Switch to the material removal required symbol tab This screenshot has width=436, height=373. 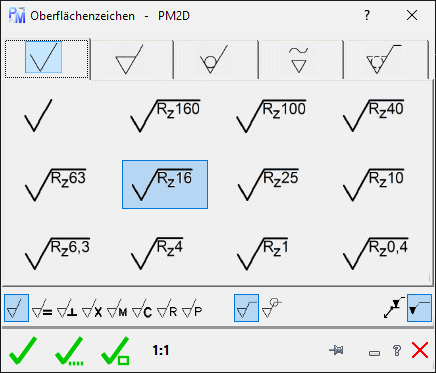pyautogui.click(x=132, y=59)
